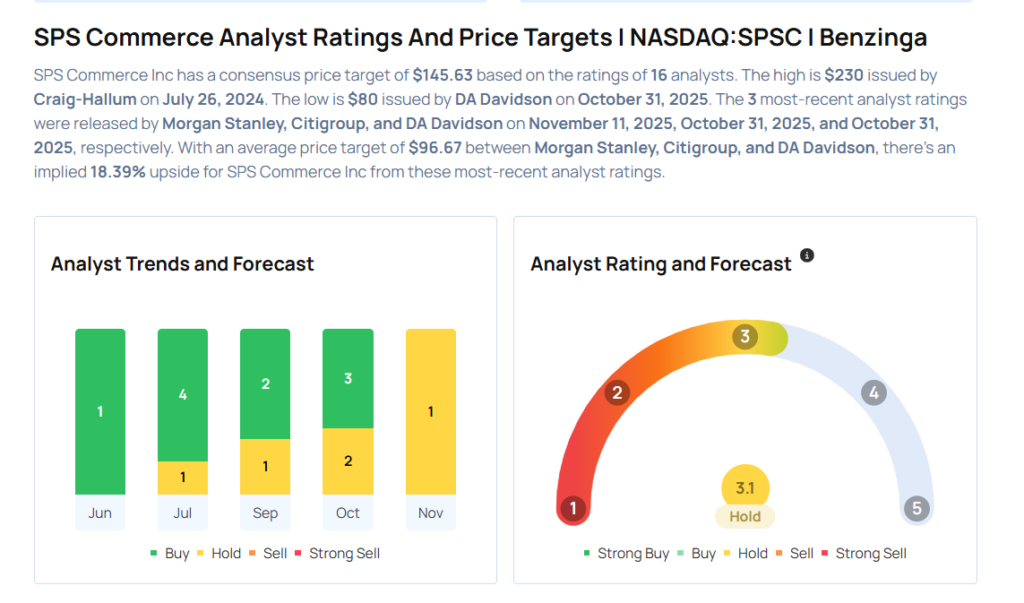Select gauge marker number 3
This screenshot has width=1024, height=603.
744,337
